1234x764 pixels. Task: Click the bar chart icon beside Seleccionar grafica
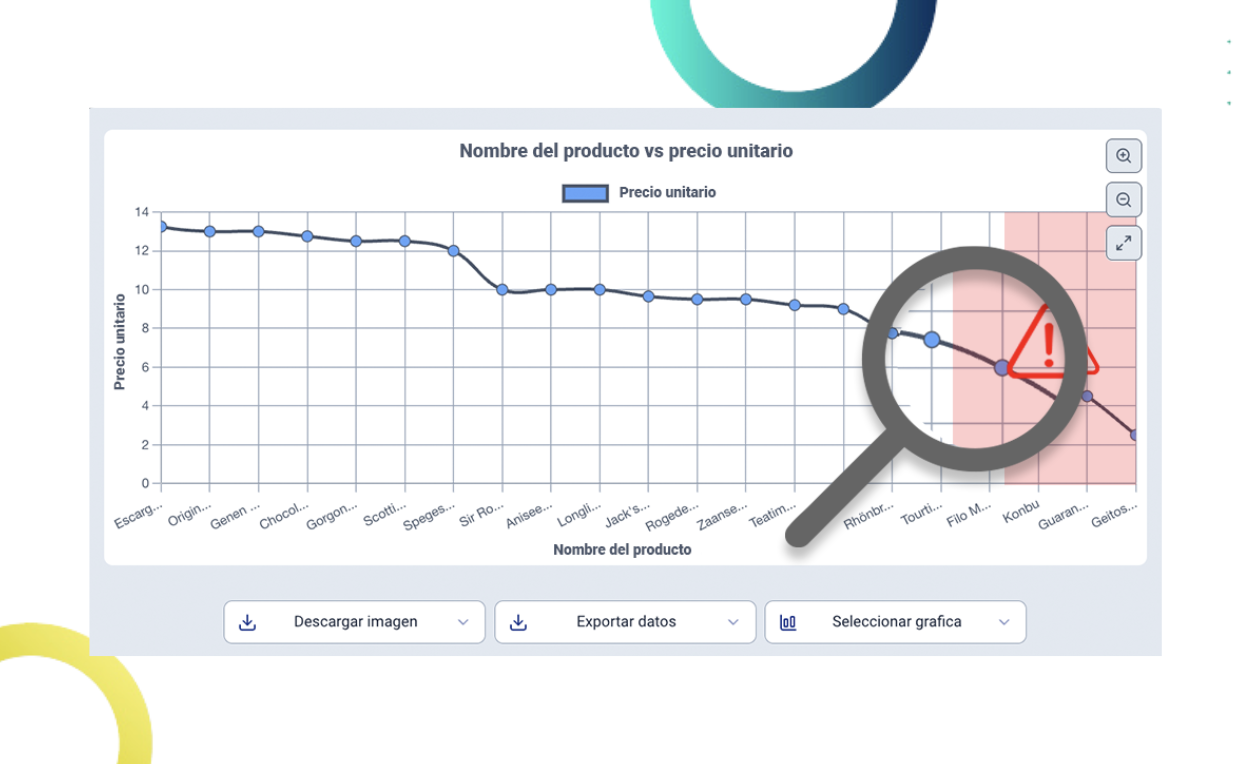click(788, 622)
